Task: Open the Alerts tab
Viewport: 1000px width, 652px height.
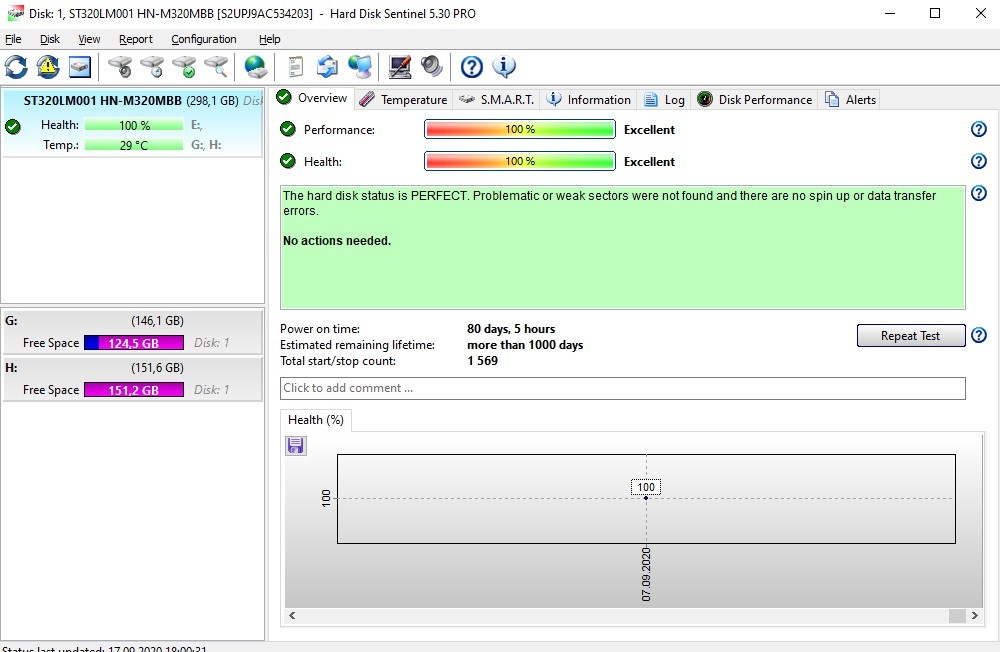Action: click(x=850, y=100)
